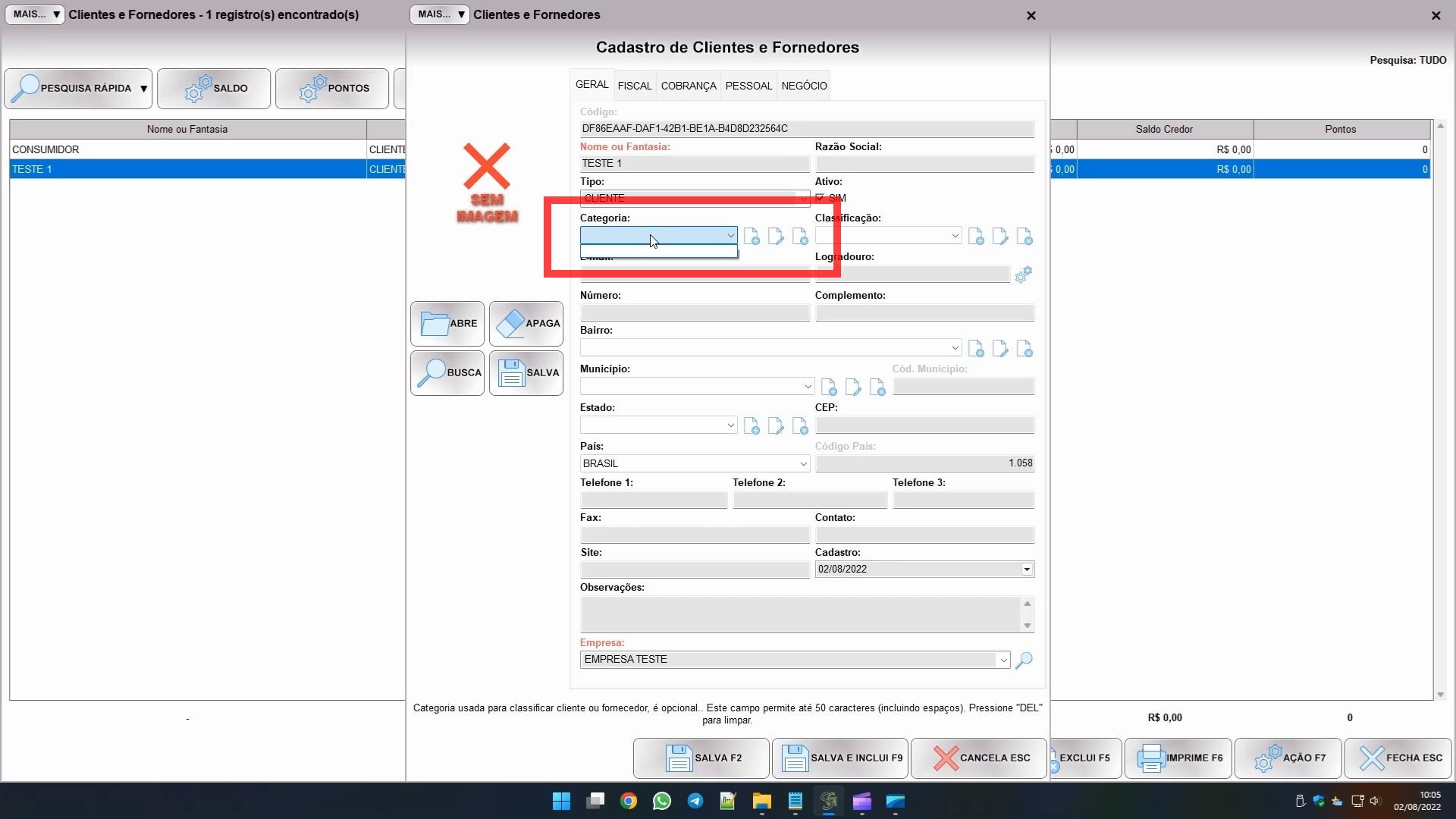Click the edit Categoria pencil icon
Image resolution: width=1456 pixels, height=819 pixels.
[x=776, y=237]
